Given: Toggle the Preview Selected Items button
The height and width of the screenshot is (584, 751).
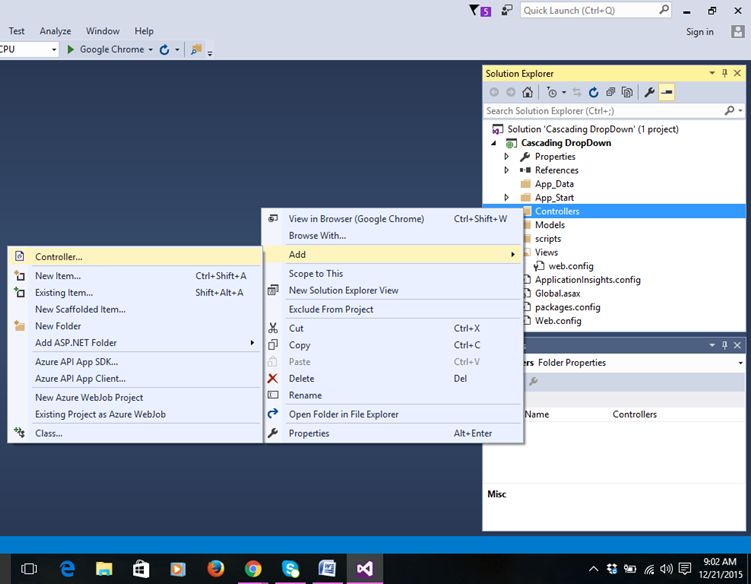Looking at the screenshot, I should coord(667,92).
